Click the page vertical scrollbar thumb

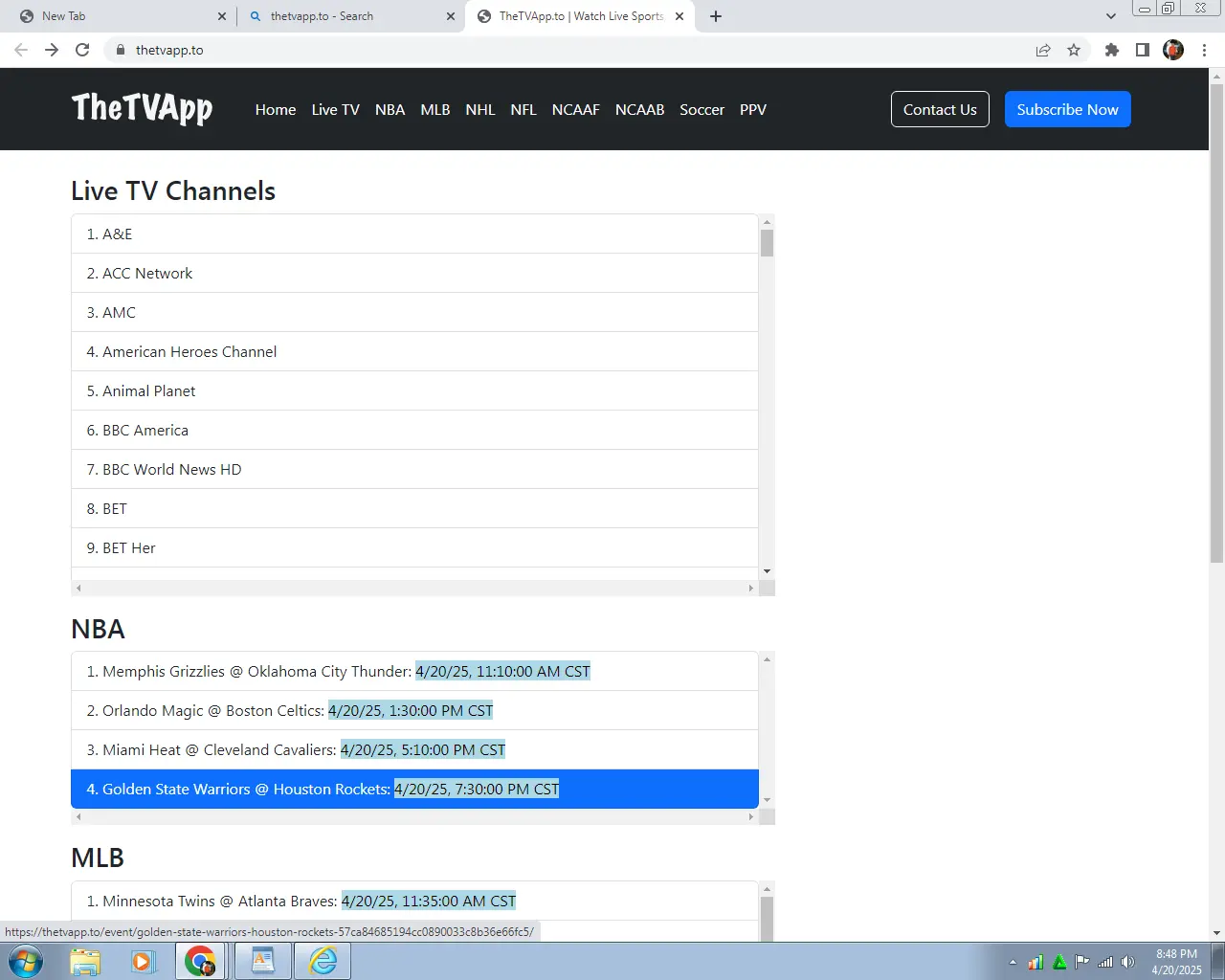click(1216, 323)
